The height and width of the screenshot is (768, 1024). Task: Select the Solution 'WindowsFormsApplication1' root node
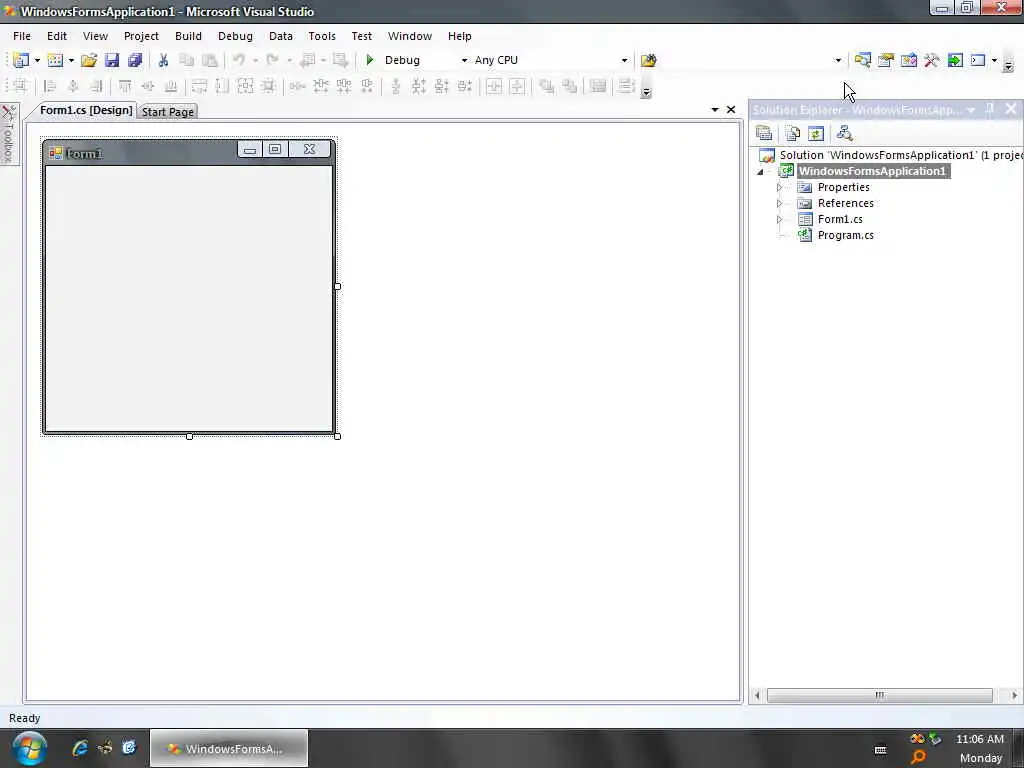901,155
